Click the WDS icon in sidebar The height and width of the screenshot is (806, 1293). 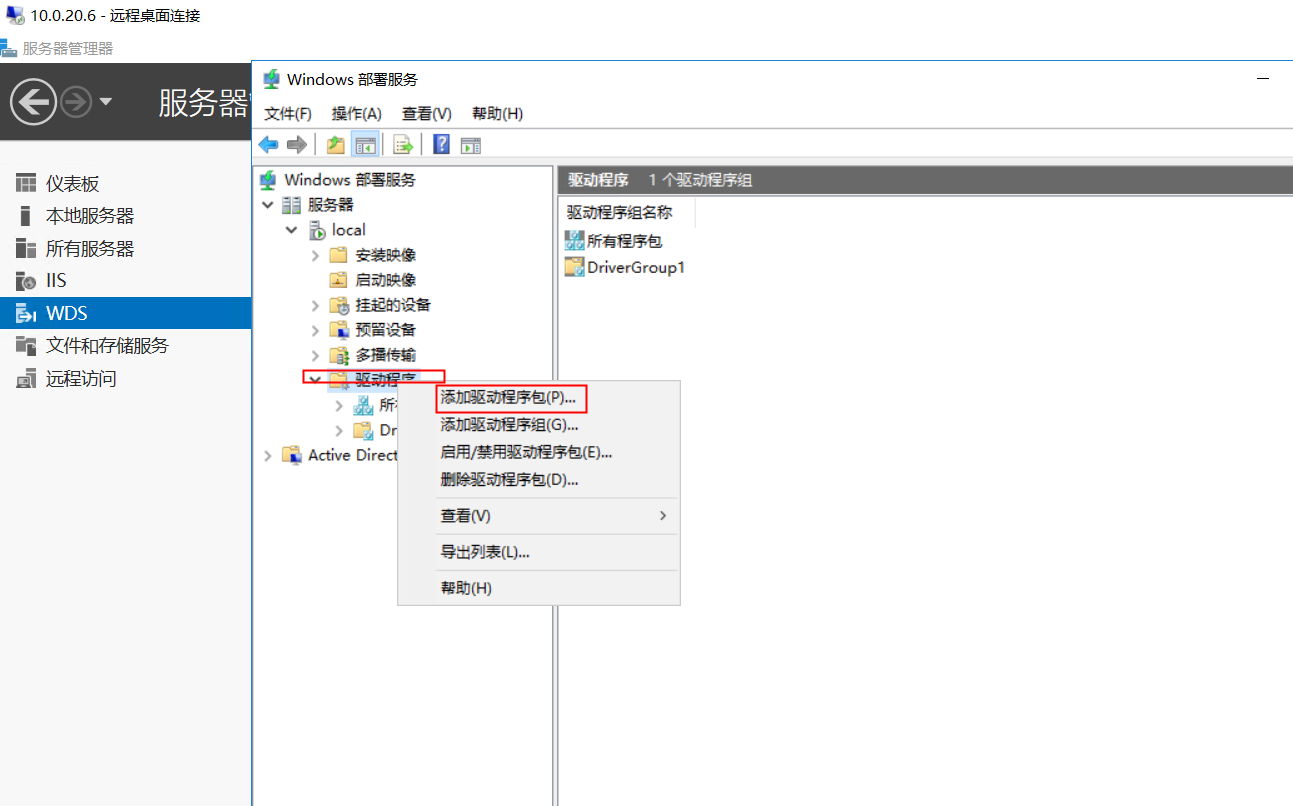(x=26, y=313)
